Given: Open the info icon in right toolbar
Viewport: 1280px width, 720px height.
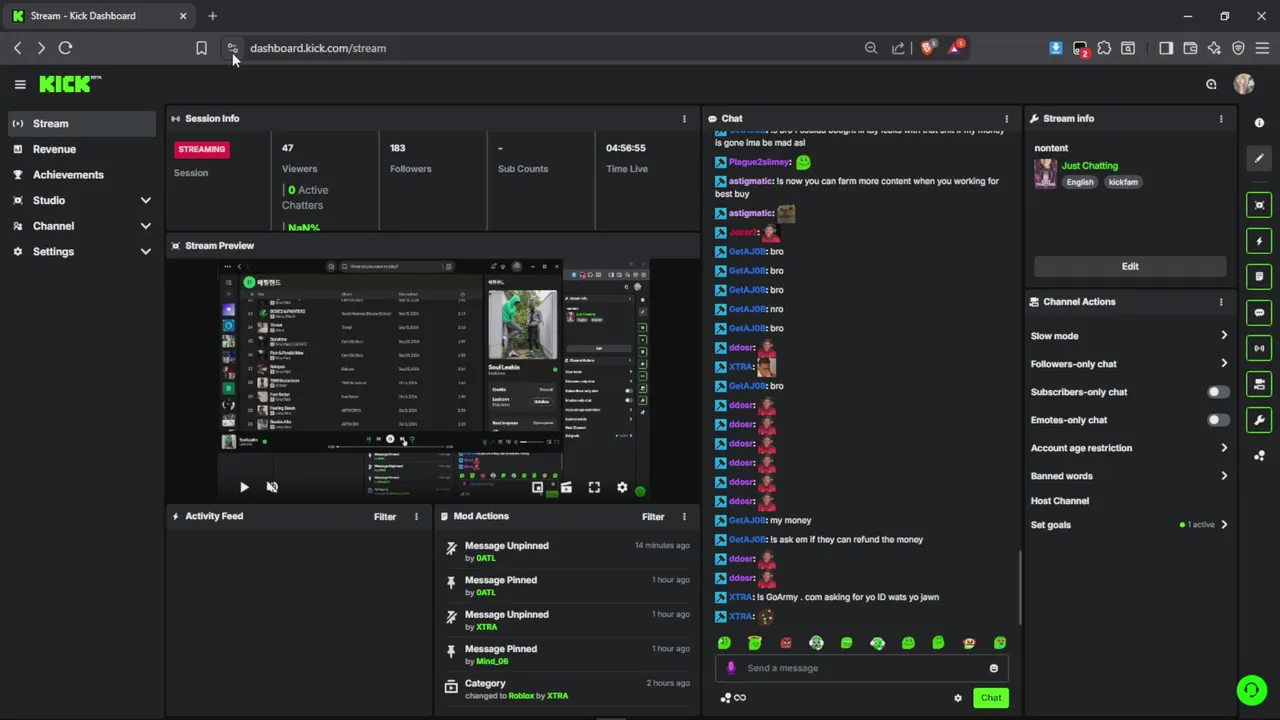Looking at the screenshot, I should click(x=1259, y=122).
